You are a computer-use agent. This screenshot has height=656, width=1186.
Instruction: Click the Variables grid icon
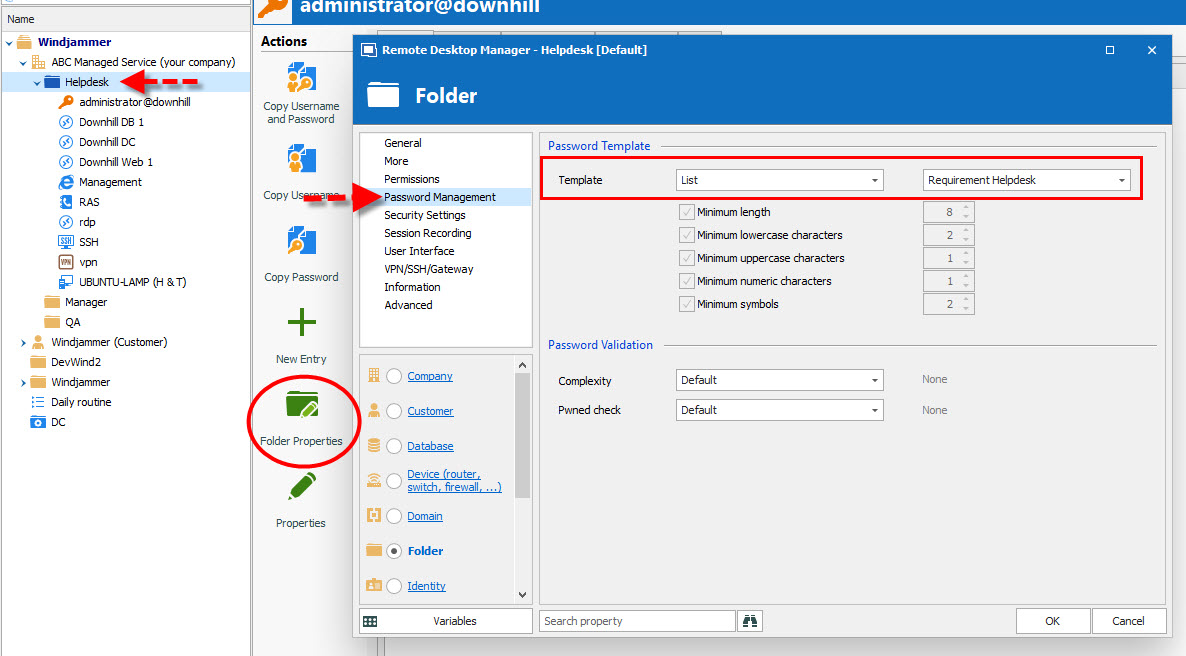coord(370,621)
